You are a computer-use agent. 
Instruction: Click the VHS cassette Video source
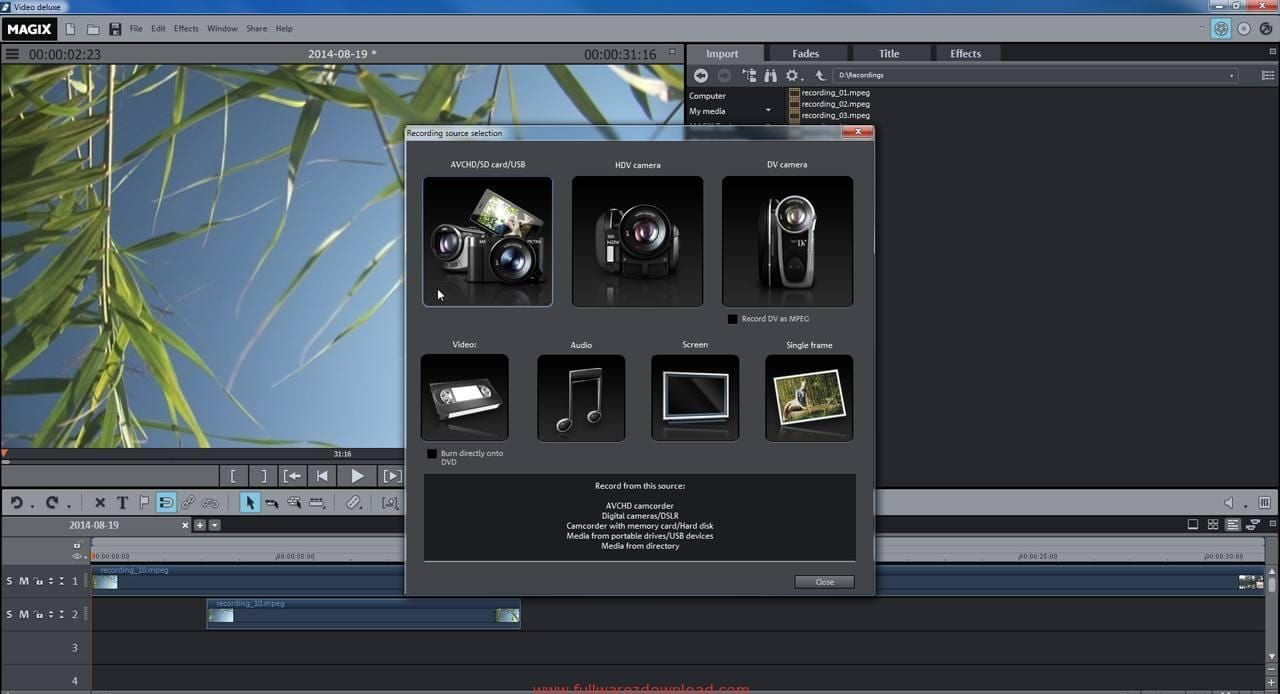tap(464, 397)
